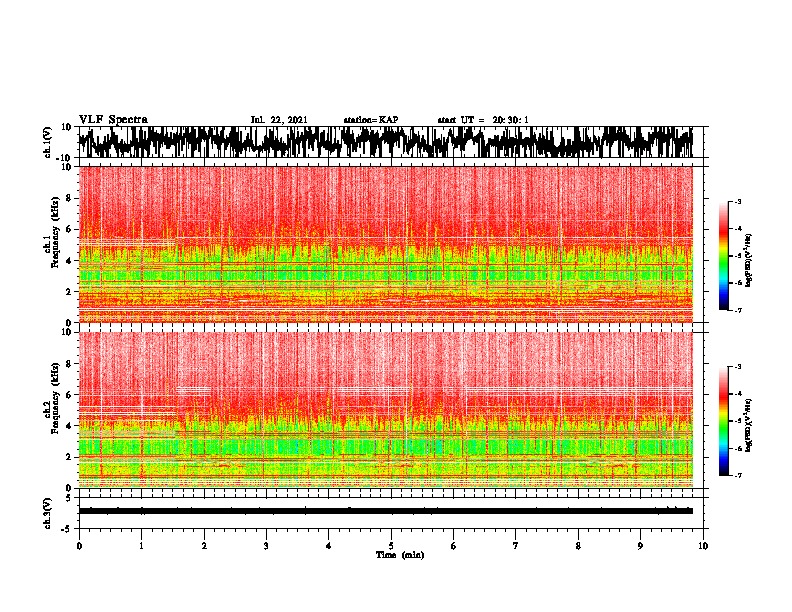Click the "station=KAP" header text
The image size is (792, 612).
(x=371, y=120)
